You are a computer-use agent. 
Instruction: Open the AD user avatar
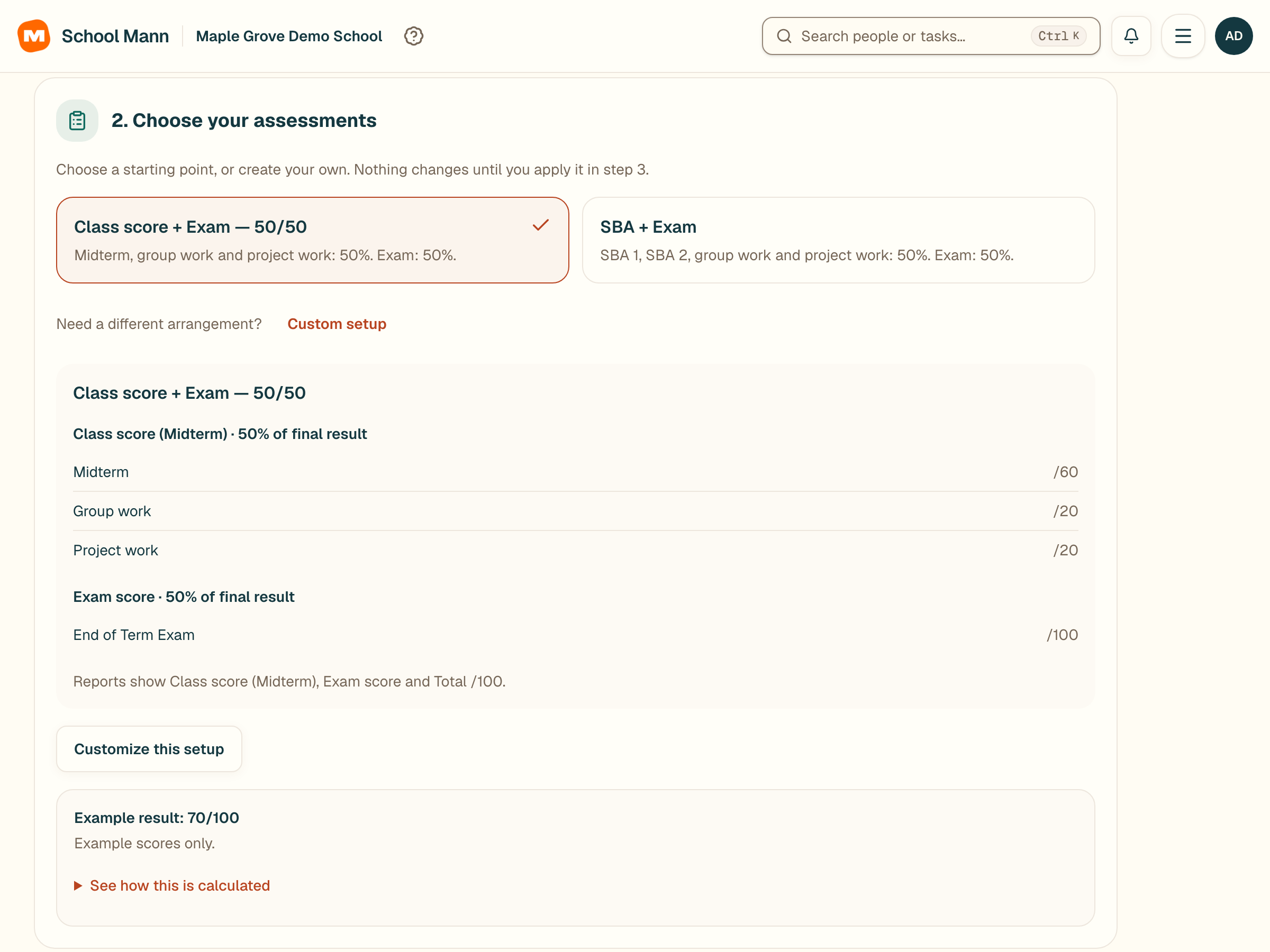[1234, 36]
